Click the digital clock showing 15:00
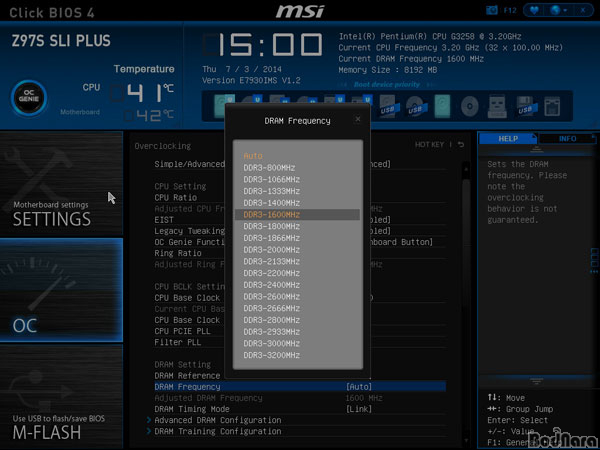Screen dimensions: 600x450 pos(262,45)
